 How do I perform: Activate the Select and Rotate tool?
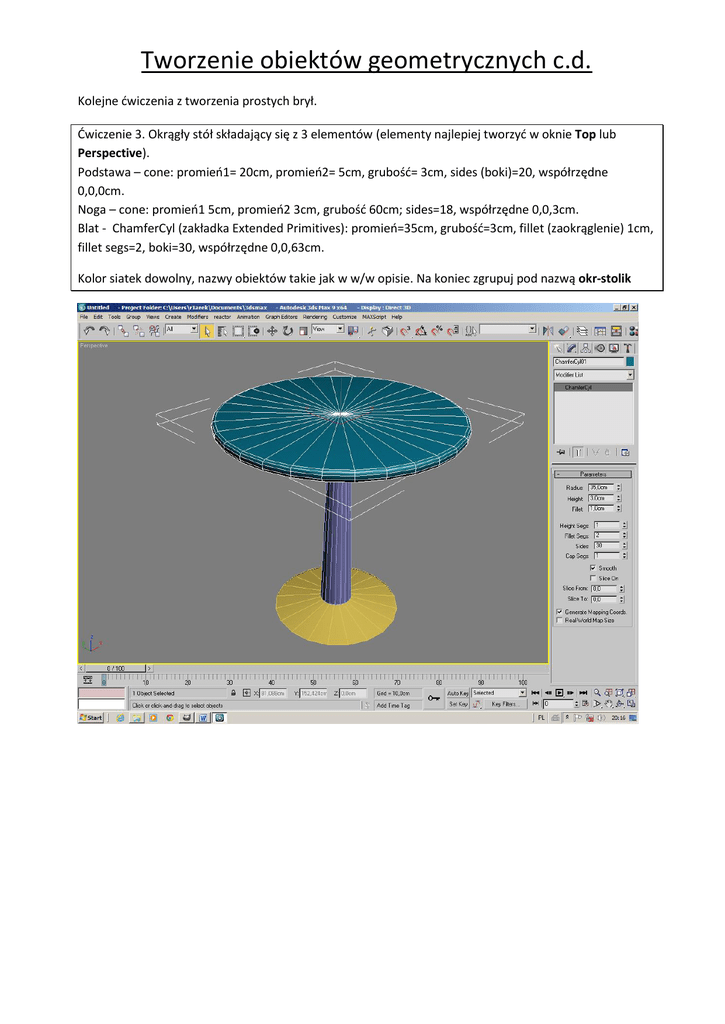pyautogui.click(x=288, y=329)
